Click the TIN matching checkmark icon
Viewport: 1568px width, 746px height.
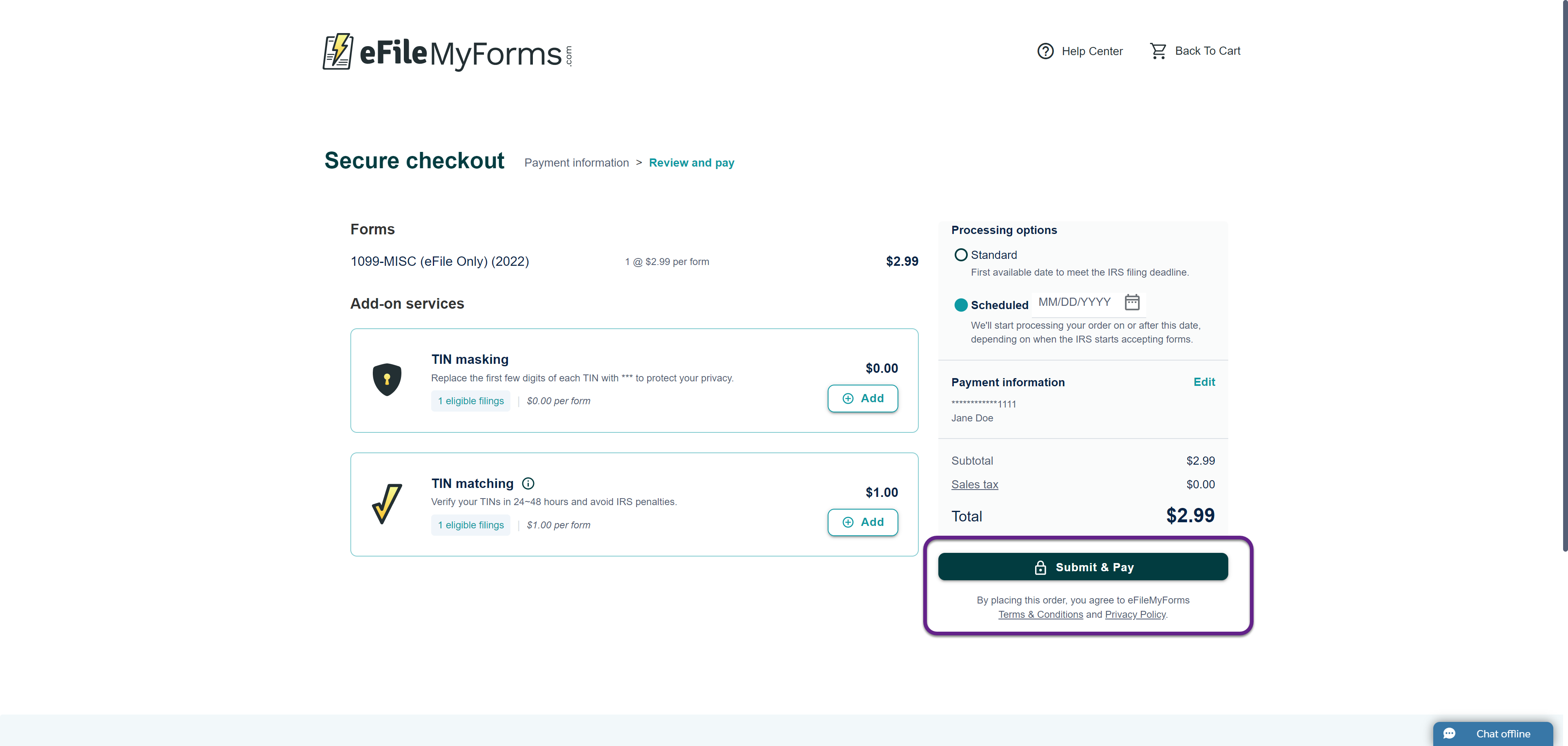point(387,504)
